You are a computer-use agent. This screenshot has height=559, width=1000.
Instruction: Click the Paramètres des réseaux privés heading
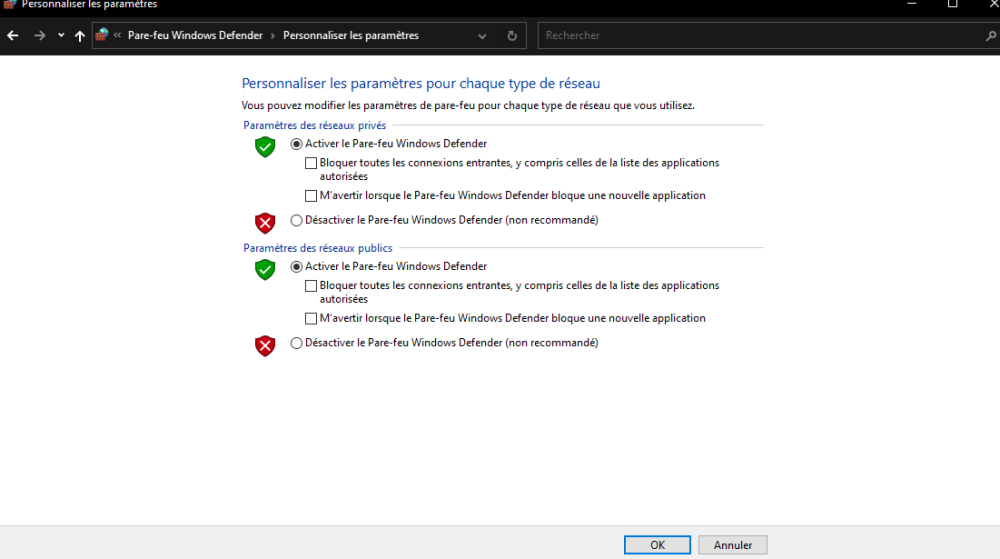(x=314, y=126)
